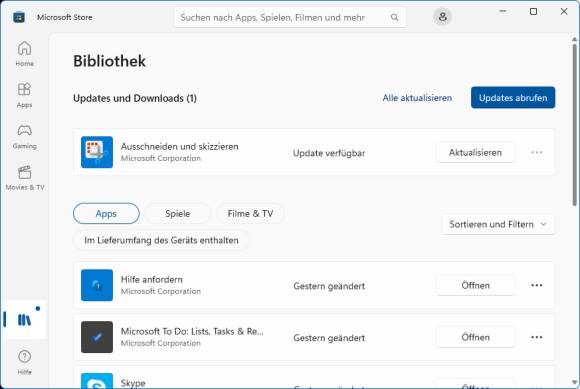Click the Skype app icon
Screen dimensions: 580x389
(x=97, y=381)
